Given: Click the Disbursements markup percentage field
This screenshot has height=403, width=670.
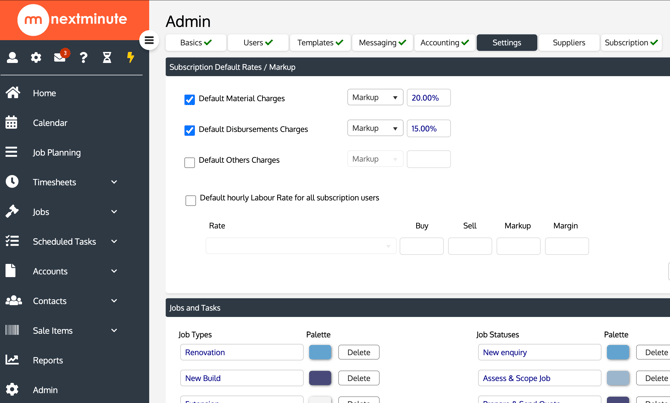Looking at the screenshot, I should 428,129.
